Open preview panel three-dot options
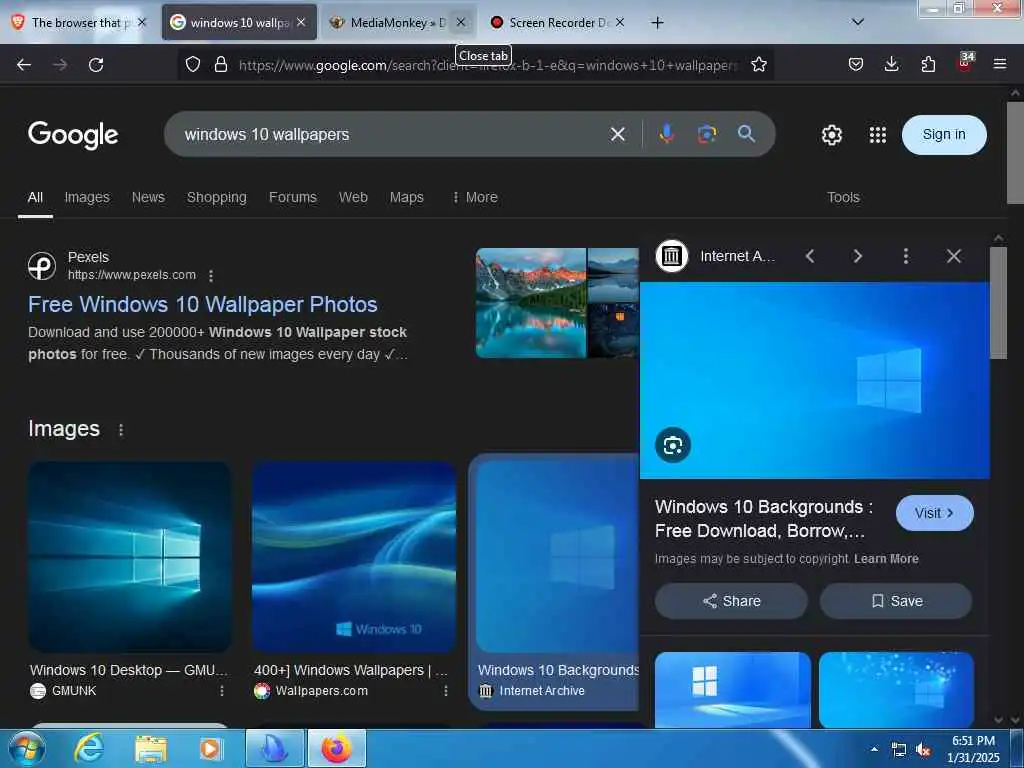The image size is (1024, 768). pyautogui.click(x=905, y=256)
